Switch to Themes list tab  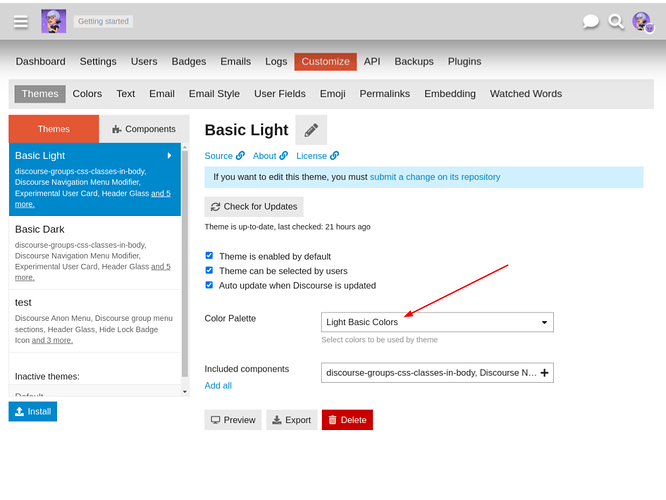pyautogui.click(x=54, y=129)
